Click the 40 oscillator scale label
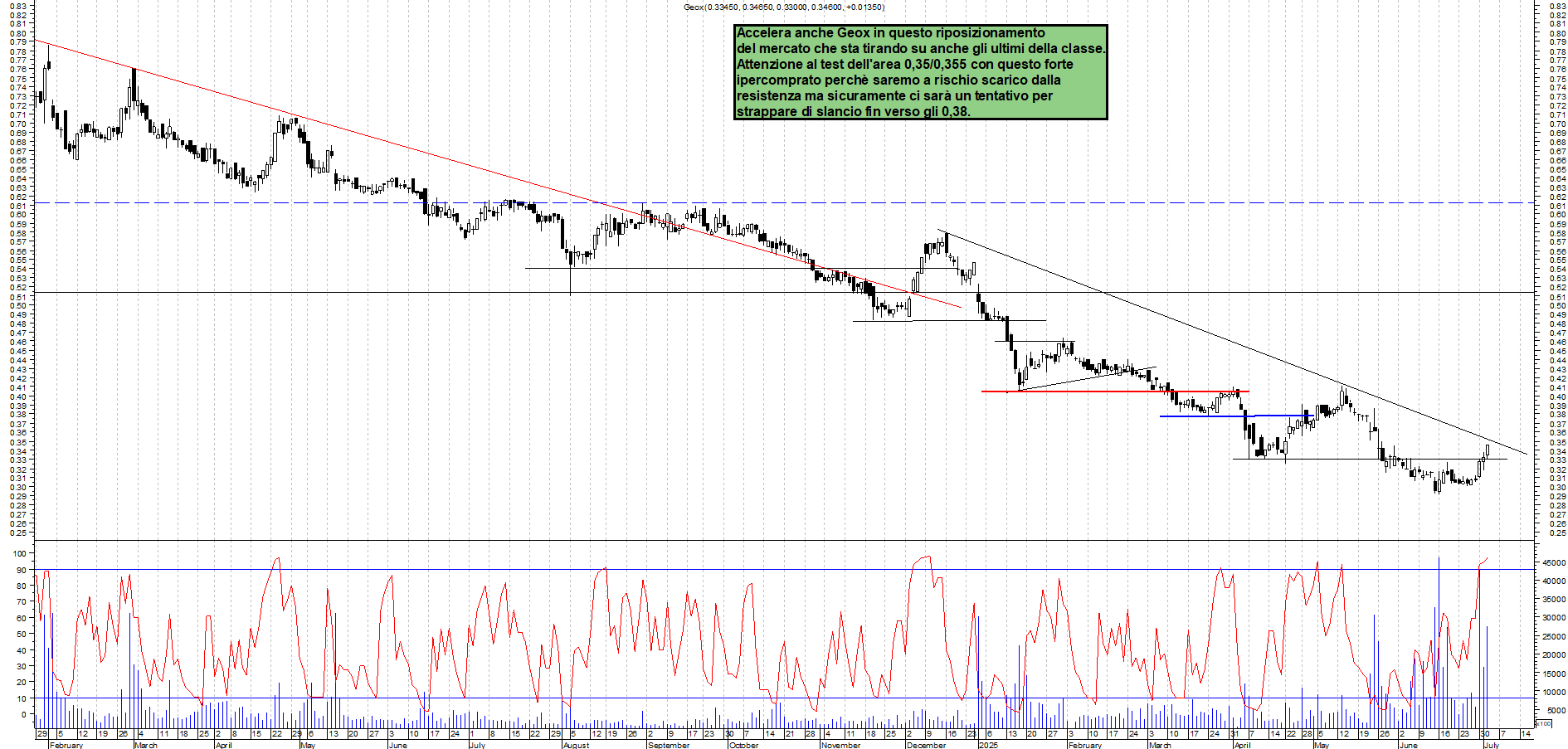Screen dimensions: 1568x749 [x=22, y=651]
